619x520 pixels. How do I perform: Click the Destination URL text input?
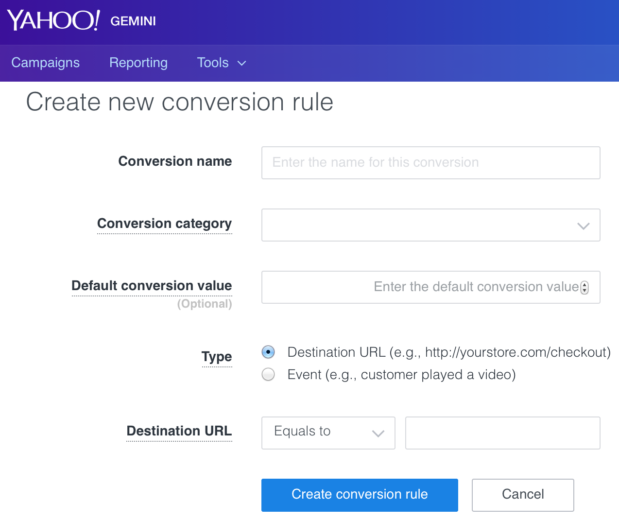pos(503,433)
